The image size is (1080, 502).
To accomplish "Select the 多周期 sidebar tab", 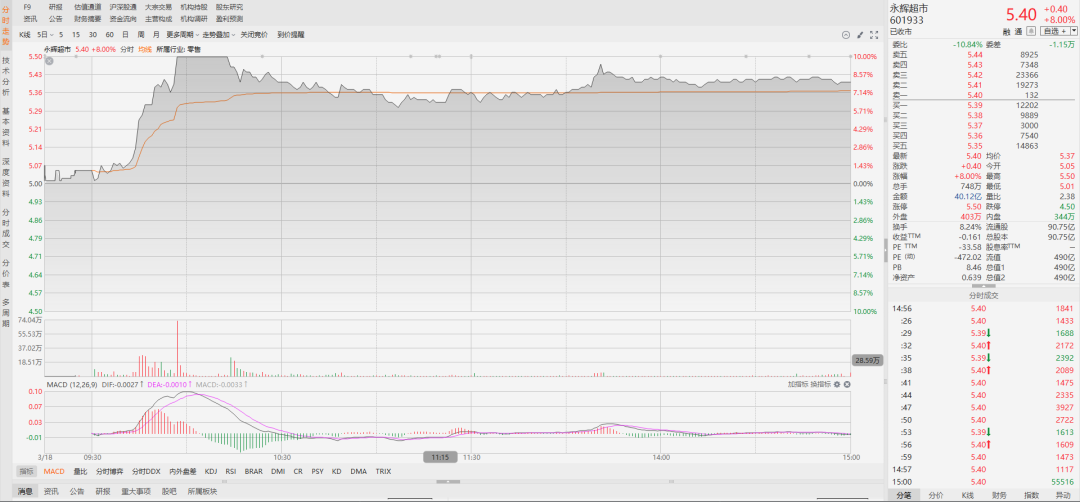I will click(x=6, y=313).
